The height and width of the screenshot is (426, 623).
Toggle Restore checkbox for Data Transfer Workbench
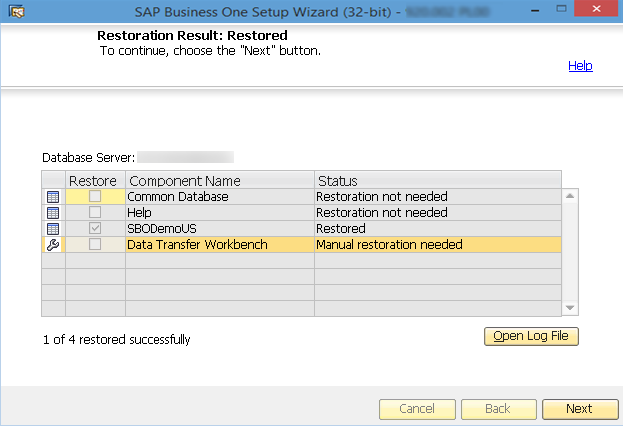(95, 244)
